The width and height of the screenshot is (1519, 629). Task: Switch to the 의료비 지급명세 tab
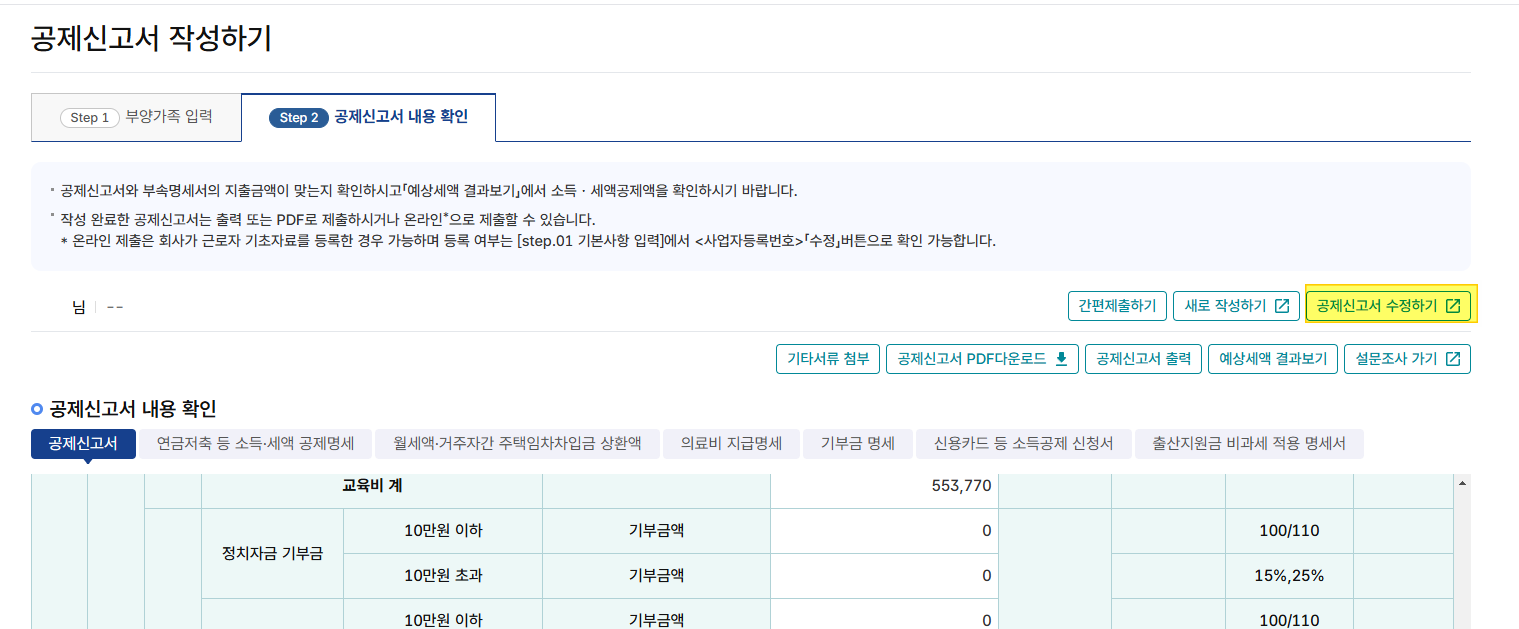(731, 444)
